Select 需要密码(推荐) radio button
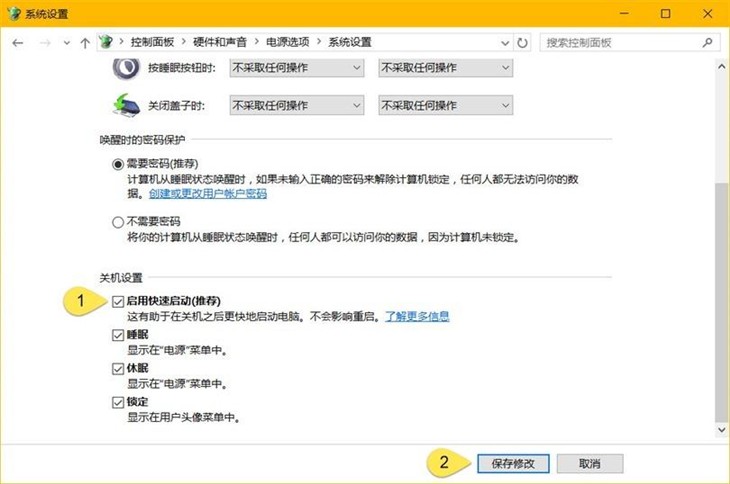 tap(118, 164)
